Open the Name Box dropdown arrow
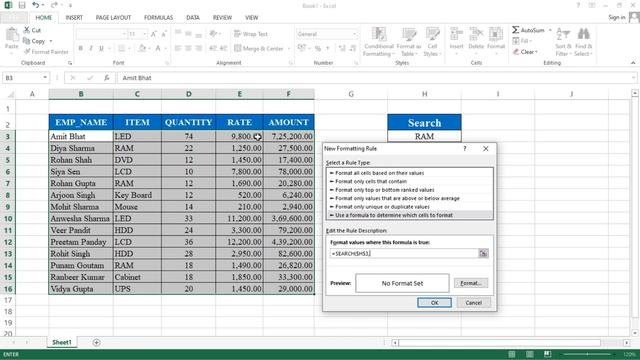The height and width of the screenshot is (360, 640). point(45,78)
